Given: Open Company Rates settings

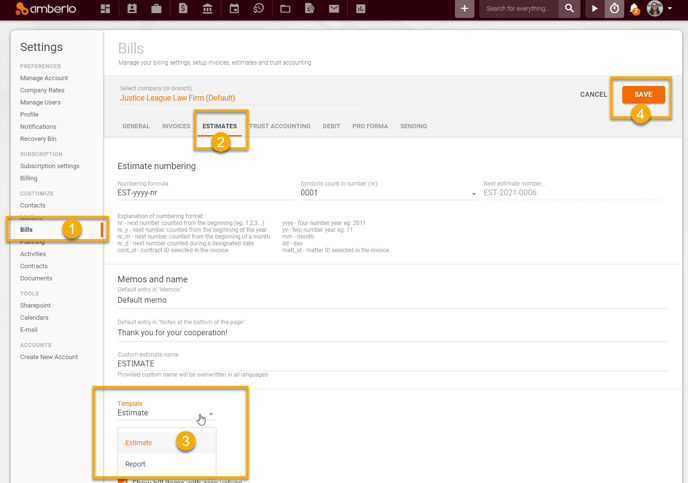Looking at the screenshot, I should (x=42, y=90).
